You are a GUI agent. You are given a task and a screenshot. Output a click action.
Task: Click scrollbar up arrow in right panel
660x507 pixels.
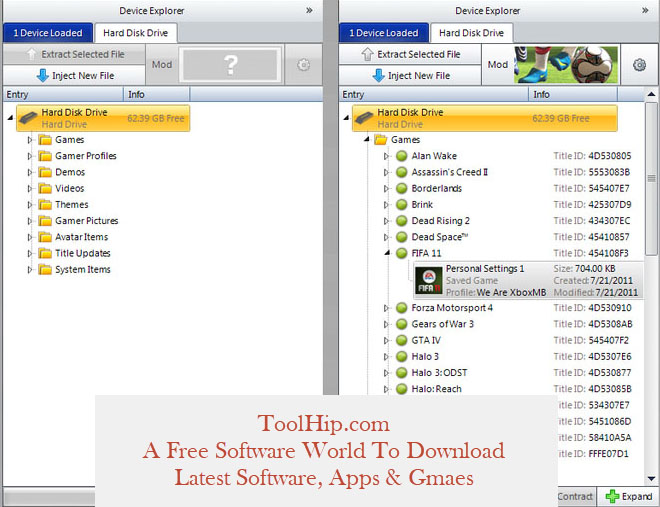click(651, 94)
